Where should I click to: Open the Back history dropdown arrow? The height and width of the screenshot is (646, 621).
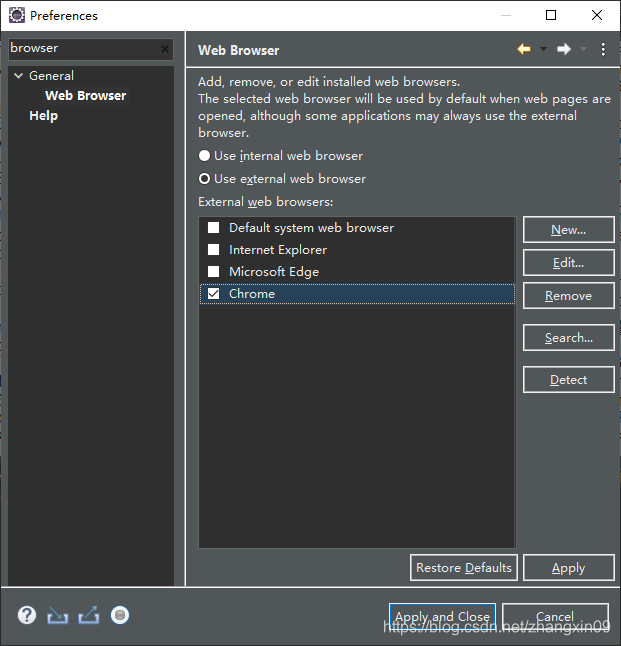click(x=543, y=49)
